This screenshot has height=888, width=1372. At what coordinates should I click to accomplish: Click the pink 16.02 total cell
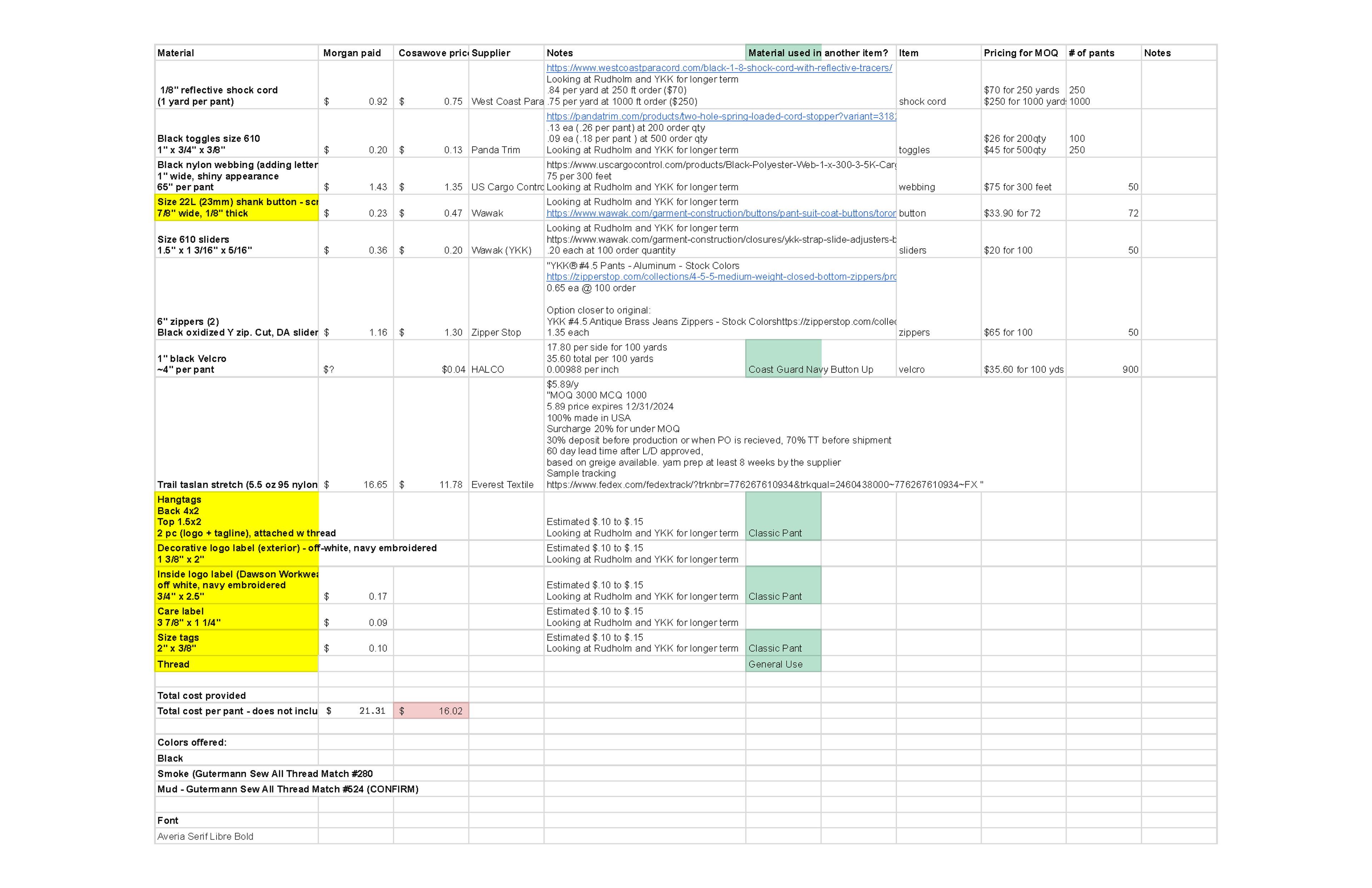[x=431, y=711]
